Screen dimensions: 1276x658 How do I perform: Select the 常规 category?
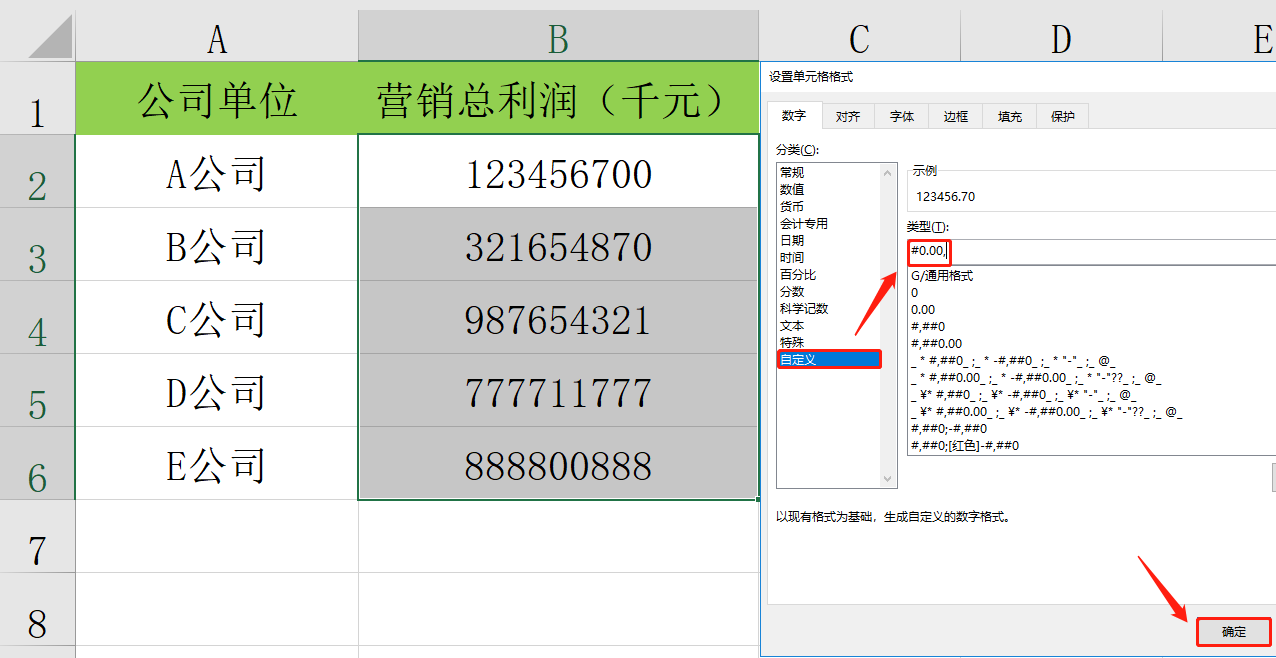pos(829,173)
